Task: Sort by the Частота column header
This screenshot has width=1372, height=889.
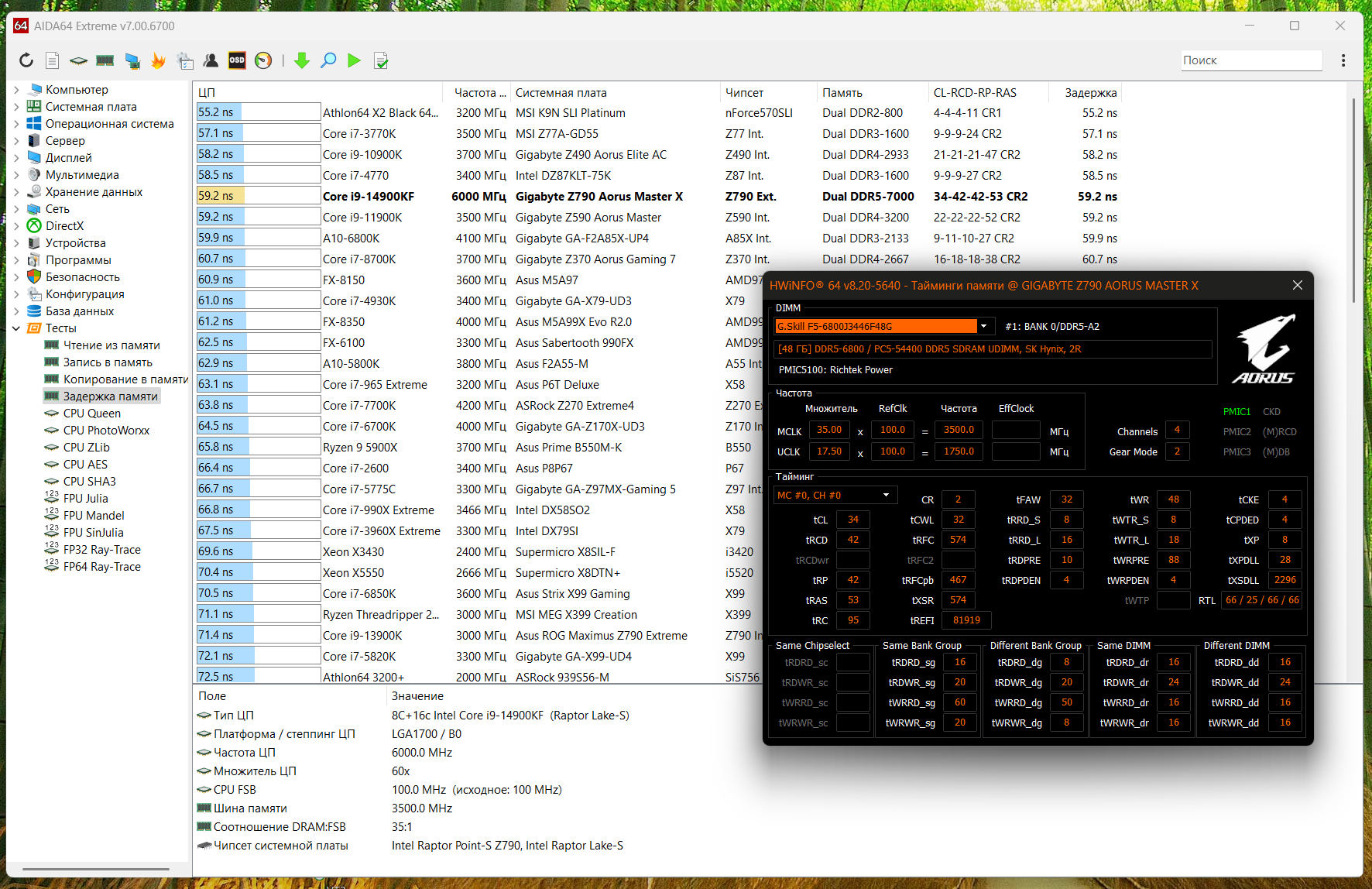Action: click(476, 93)
